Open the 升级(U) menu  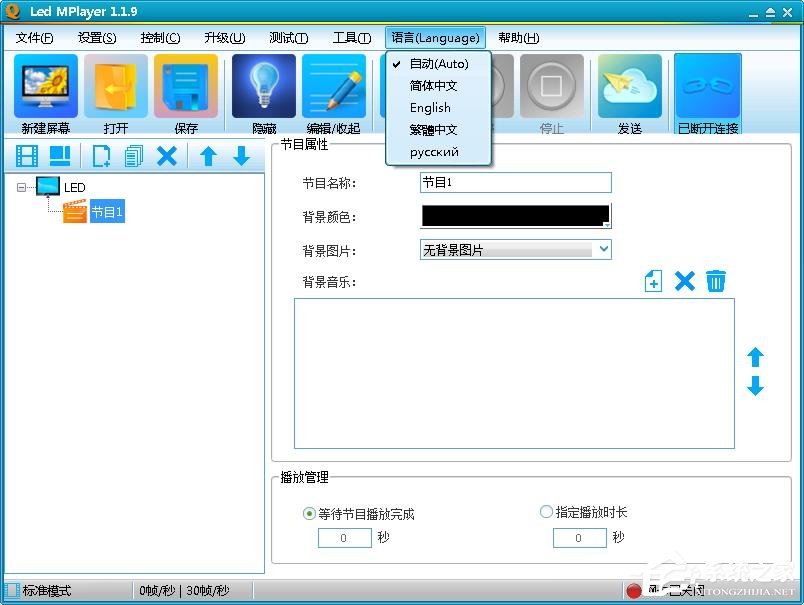tap(225, 38)
